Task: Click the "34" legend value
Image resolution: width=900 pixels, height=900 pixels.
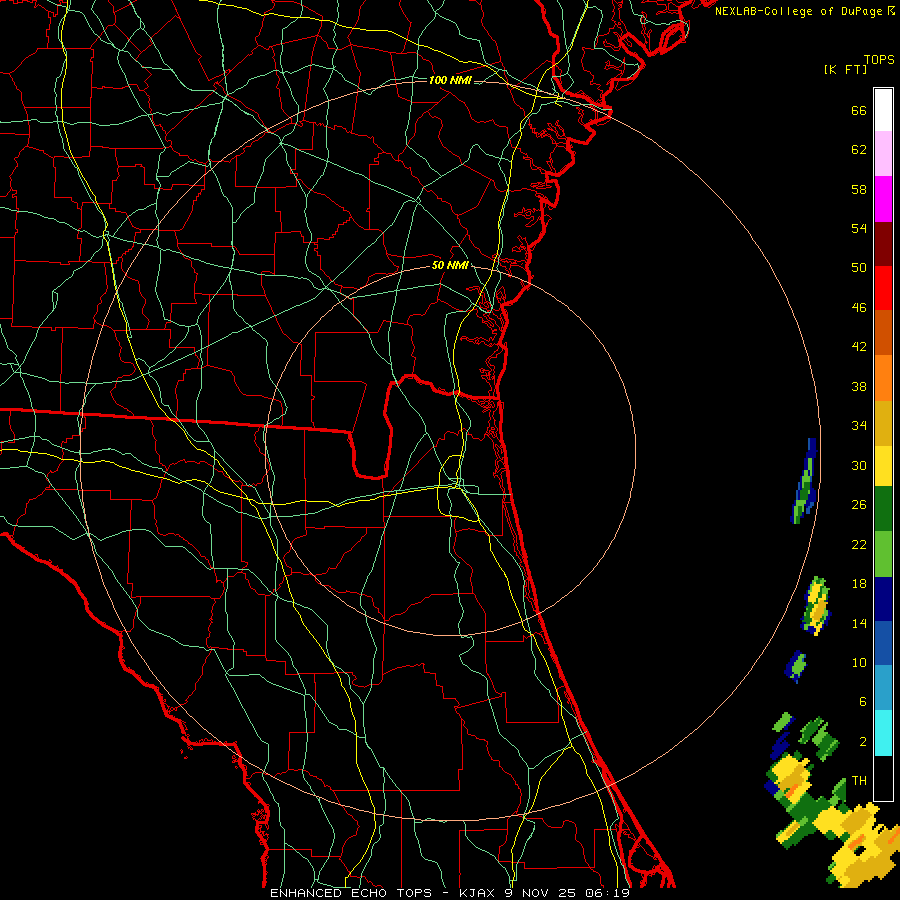Action: pos(859,426)
